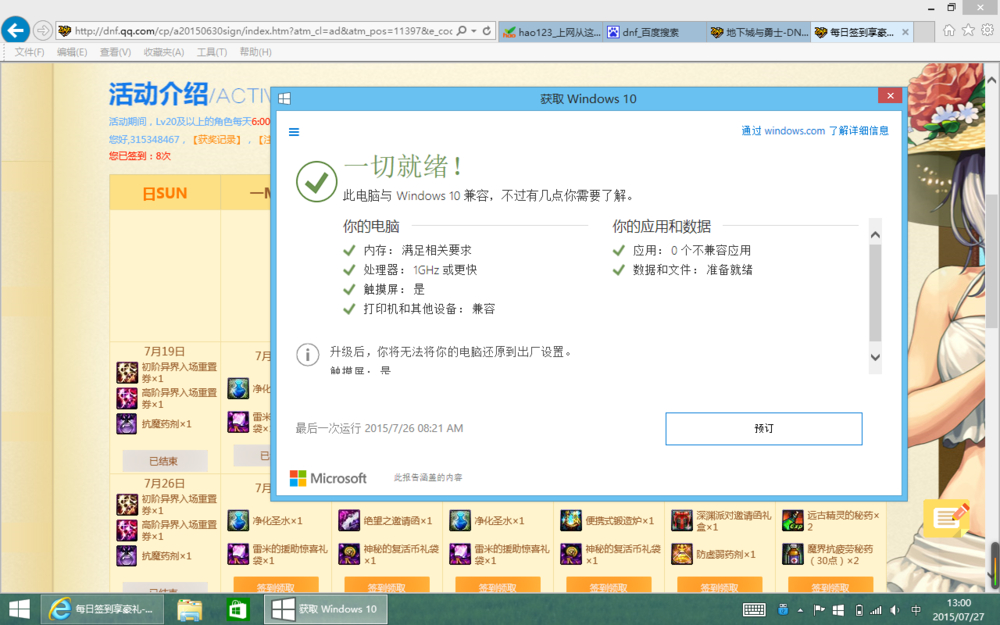Click scroll up arrow in dialog list
The image size is (1000, 625).
[876, 235]
